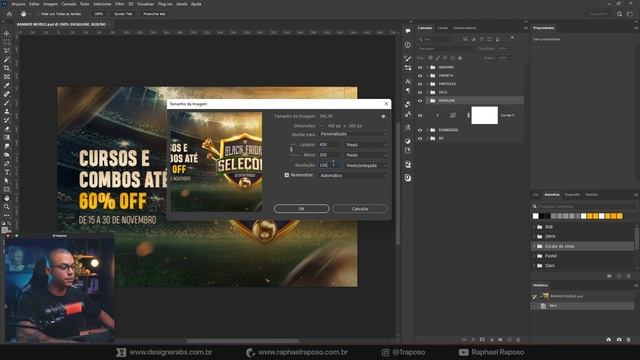This screenshot has height=360, width=640.
Task: Expand the ELEMENTOS group arrow
Action: click(427, 130)
